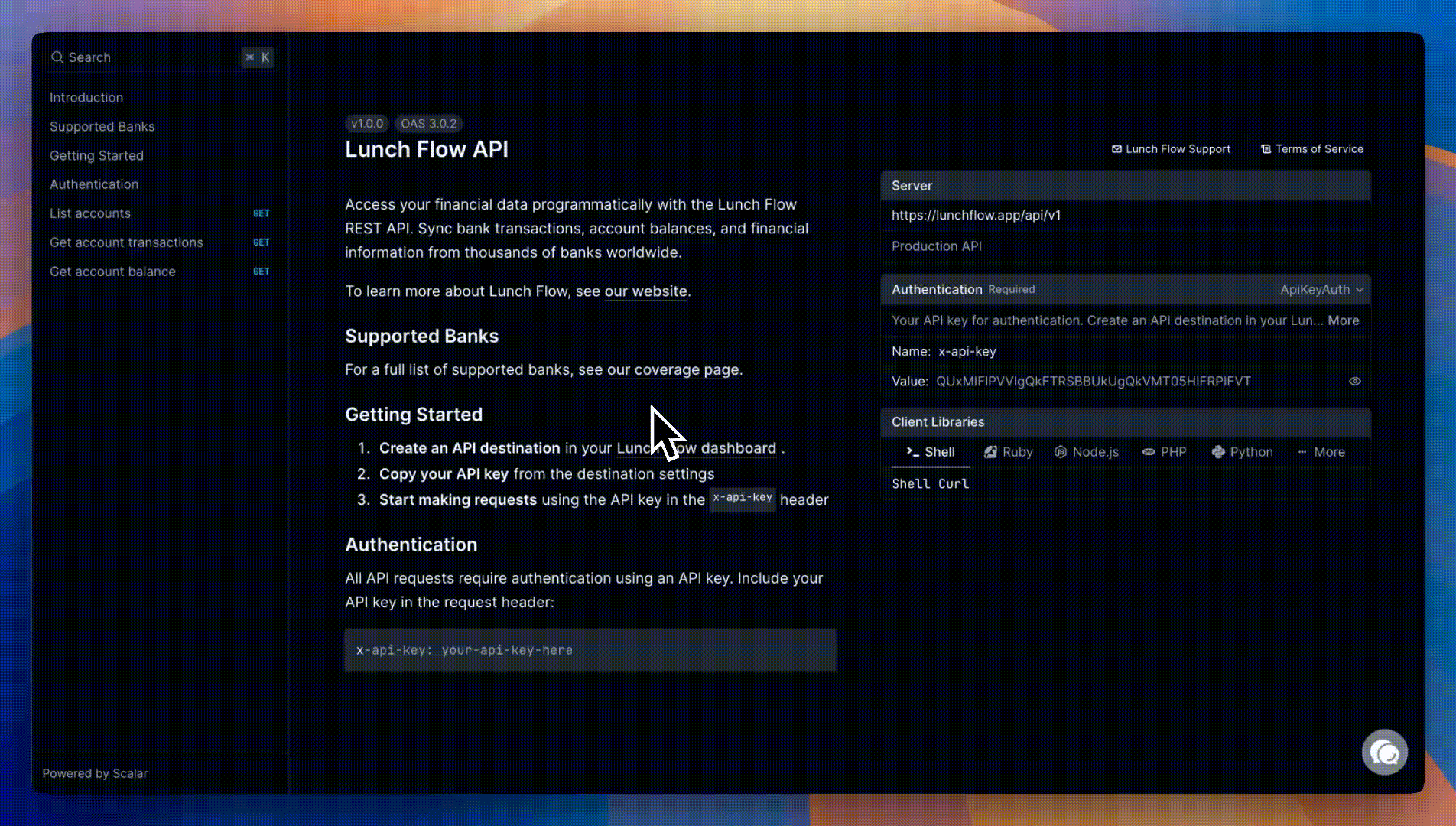
Task: Click the Lunch Flow Support mail icon
Action: [x=1116, y=149]
